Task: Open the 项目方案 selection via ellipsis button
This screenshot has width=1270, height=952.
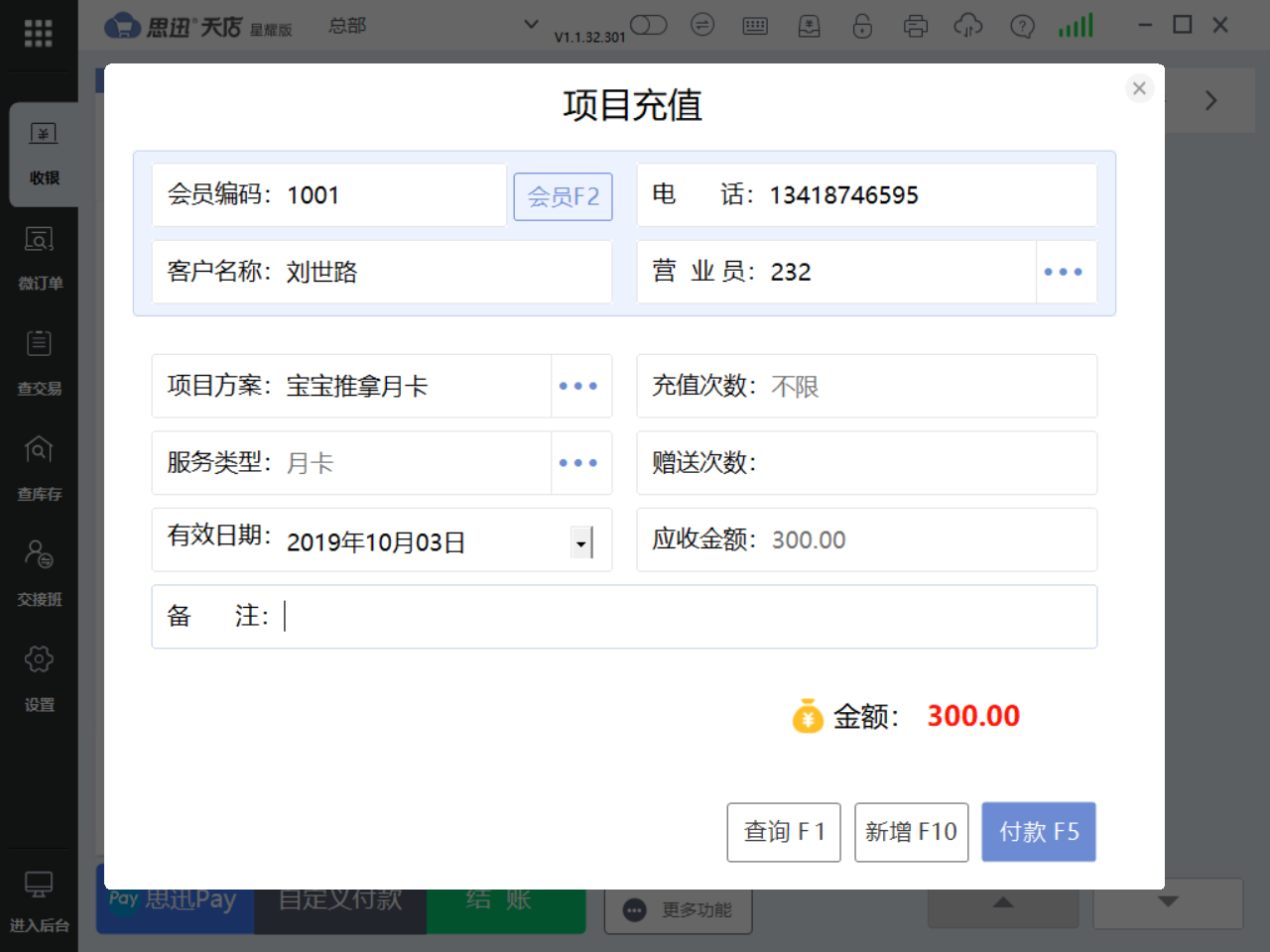Action: pyautogui.click(x=579, y=386)
